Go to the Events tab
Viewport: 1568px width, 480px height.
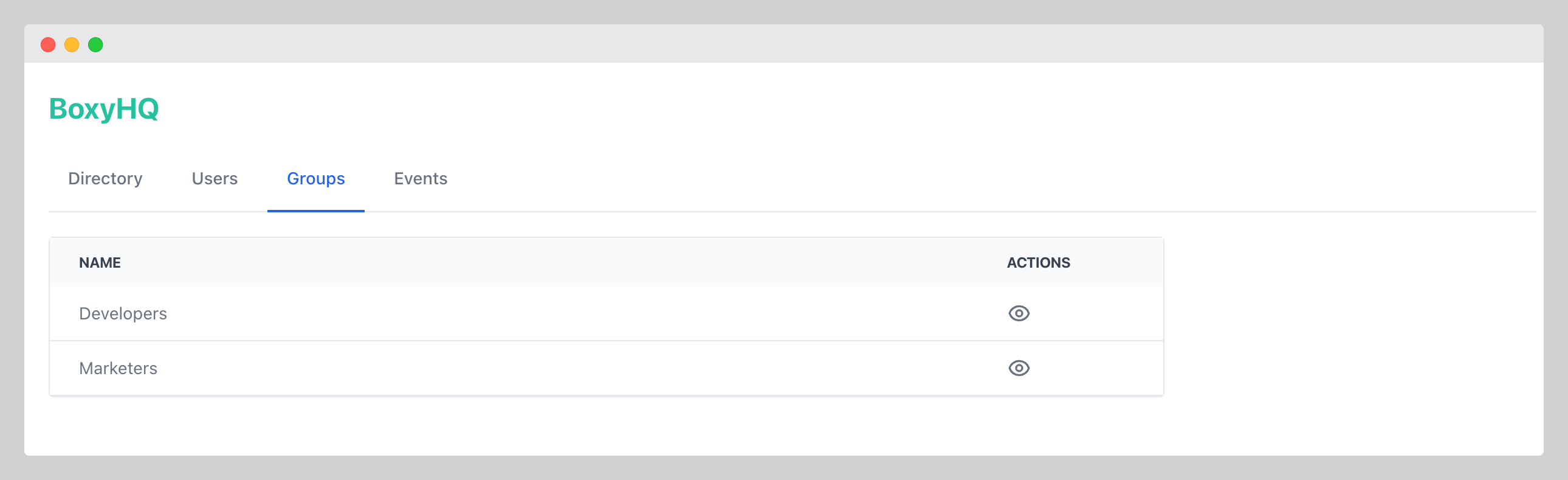coord(420,178)
